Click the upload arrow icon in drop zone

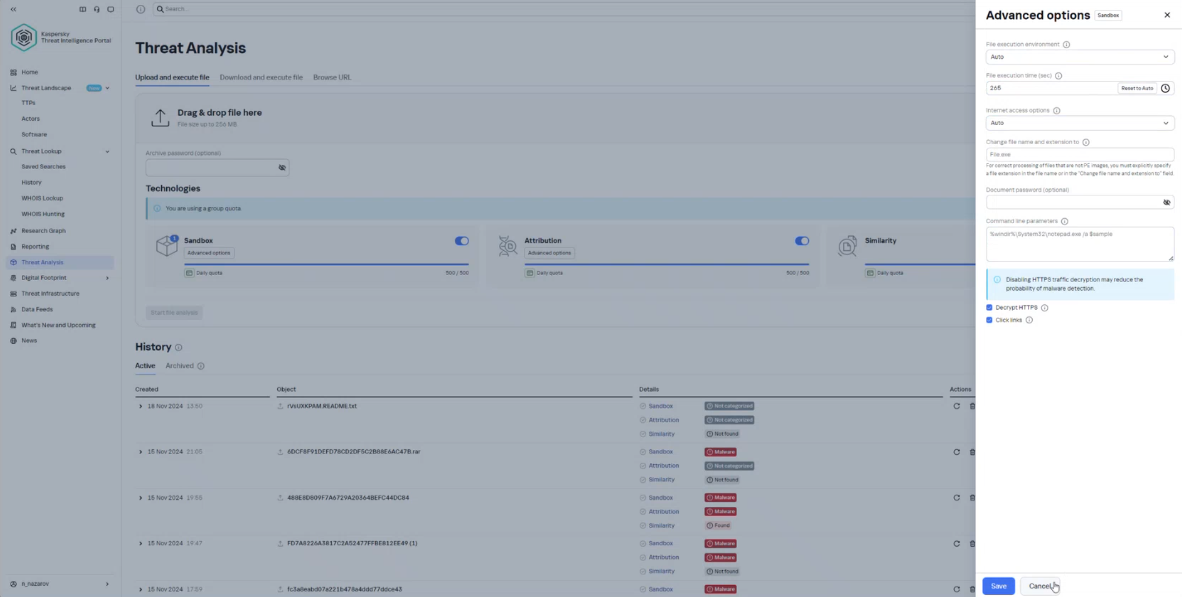point(160,118)
